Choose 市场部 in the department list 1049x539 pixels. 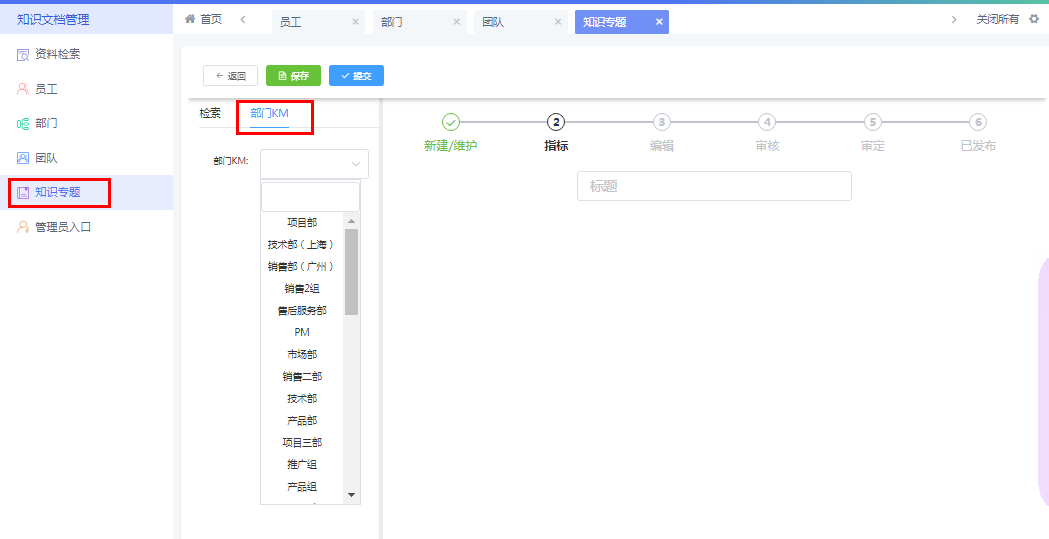(302, 355)
